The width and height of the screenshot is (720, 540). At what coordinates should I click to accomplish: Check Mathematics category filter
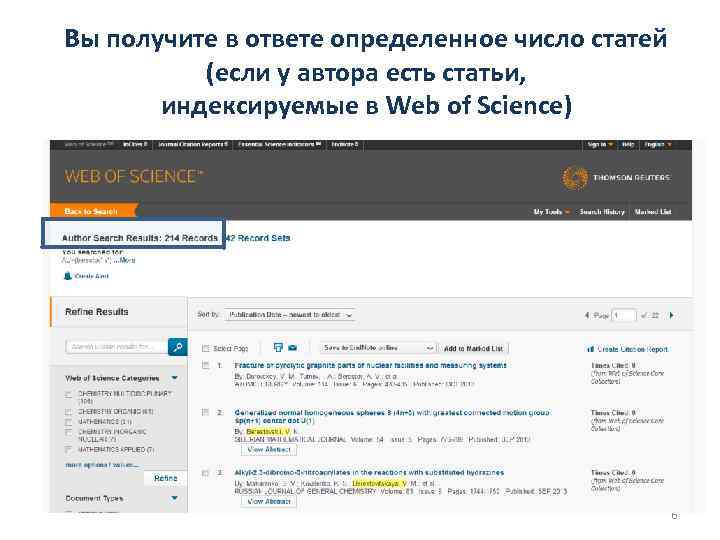68,422
